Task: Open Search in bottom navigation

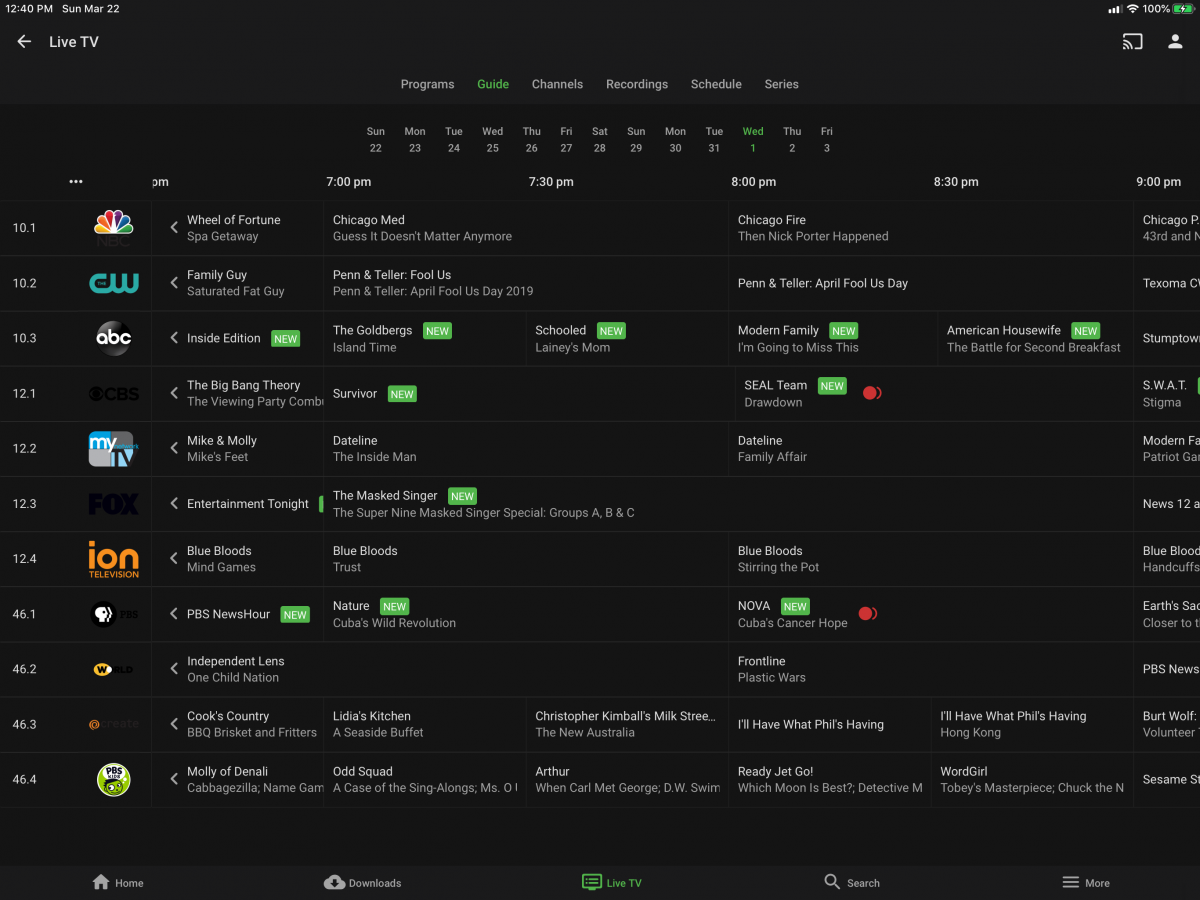Action: (x=852, y=882)
